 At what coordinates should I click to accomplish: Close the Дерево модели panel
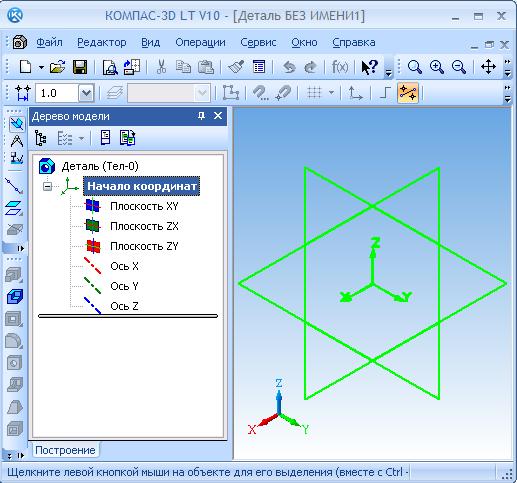[218, 116]
